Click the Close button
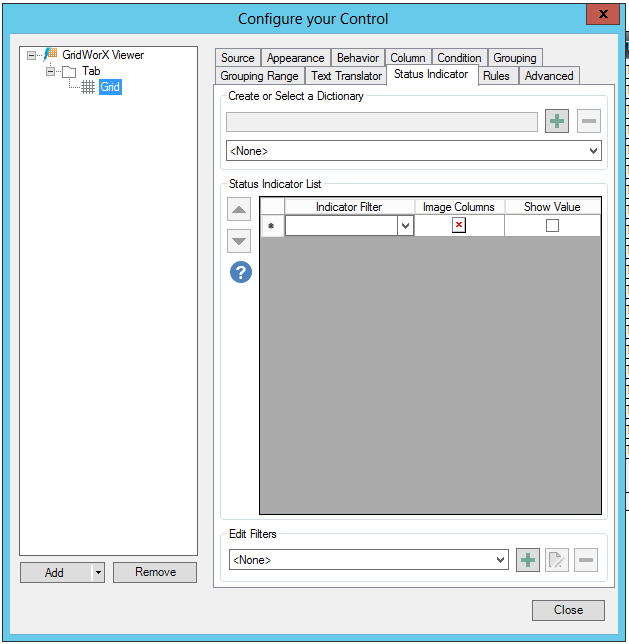This screenshot has height=644, width=629. click(568, 610)
